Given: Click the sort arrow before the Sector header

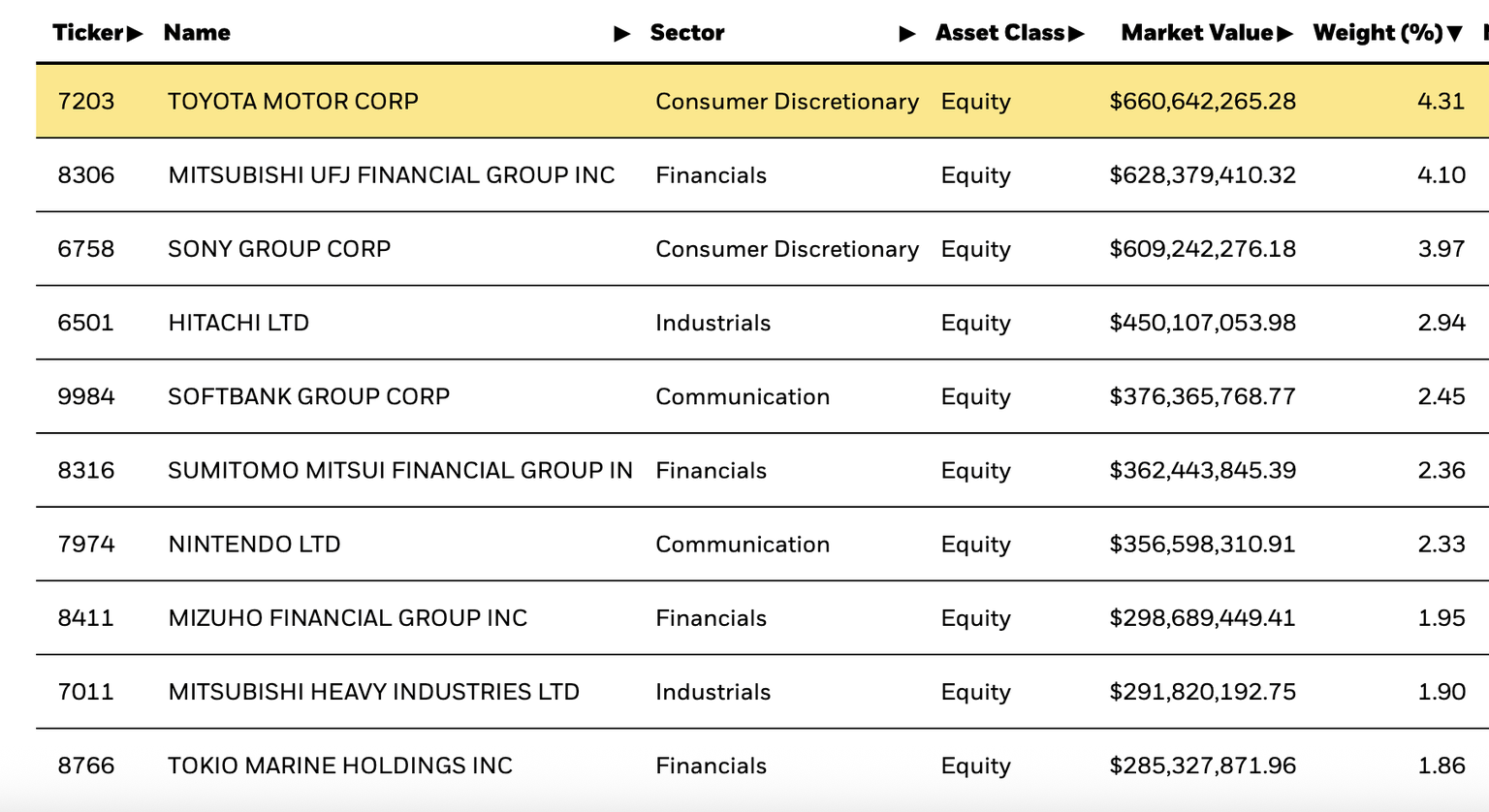Looking at the screenshot, I should pos(621,32).
